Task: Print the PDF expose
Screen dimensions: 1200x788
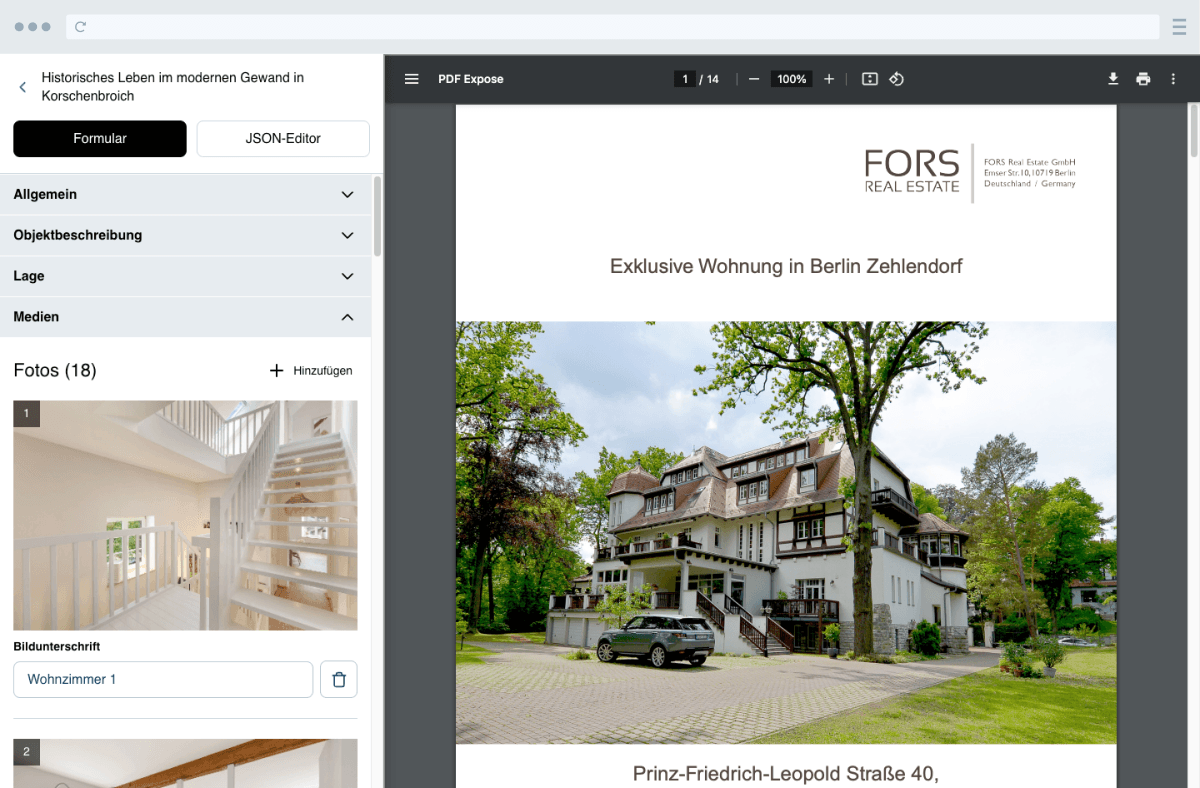Action: point(1143,78)
